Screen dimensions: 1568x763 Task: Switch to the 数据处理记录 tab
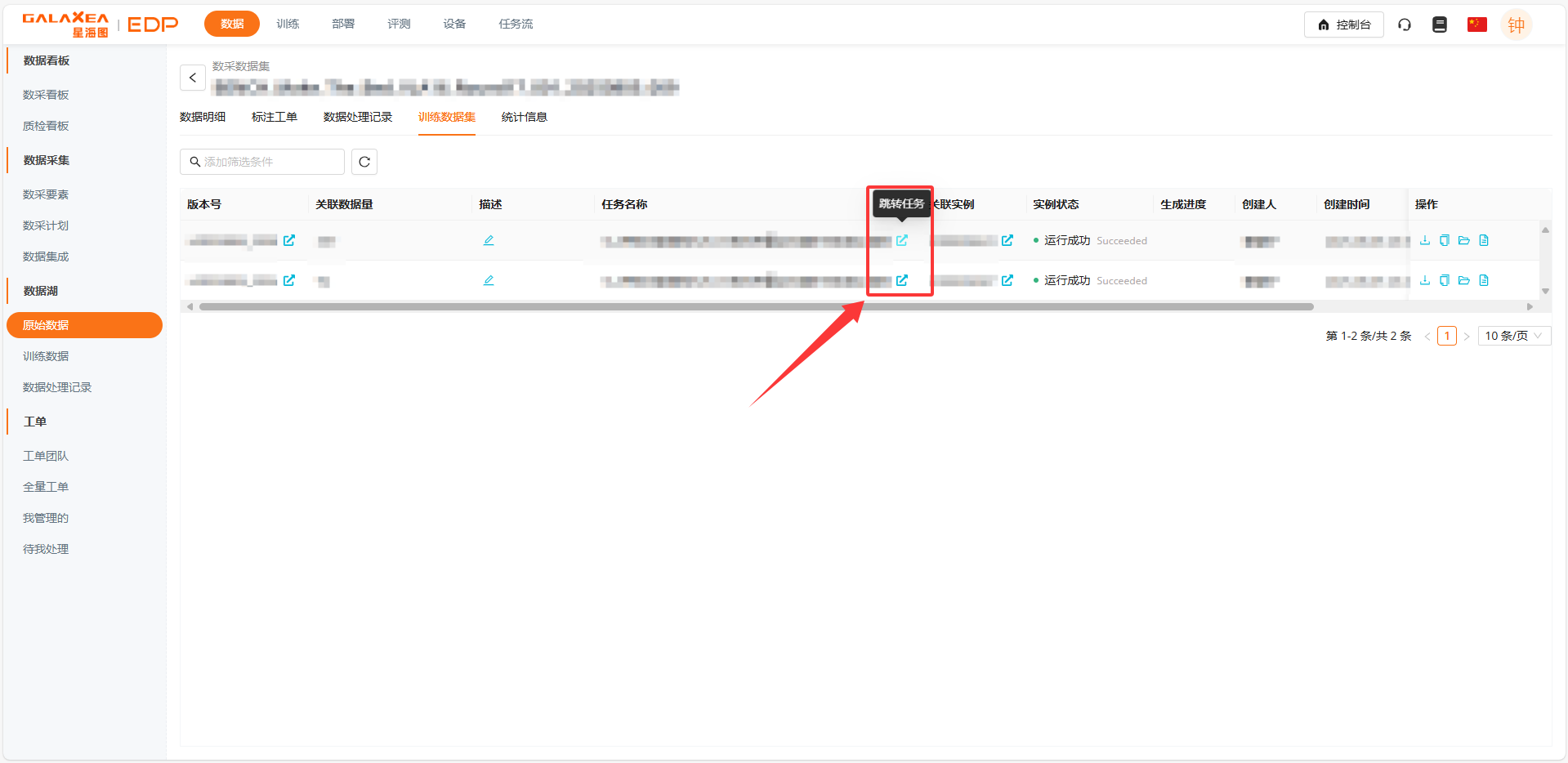(x=358, y=117)
